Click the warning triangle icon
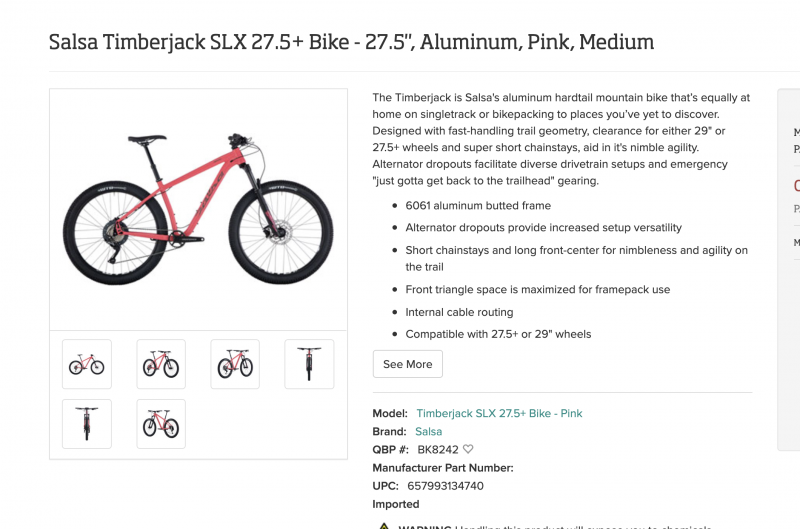Viewport: 800px width, 529px height. [383, 526]
